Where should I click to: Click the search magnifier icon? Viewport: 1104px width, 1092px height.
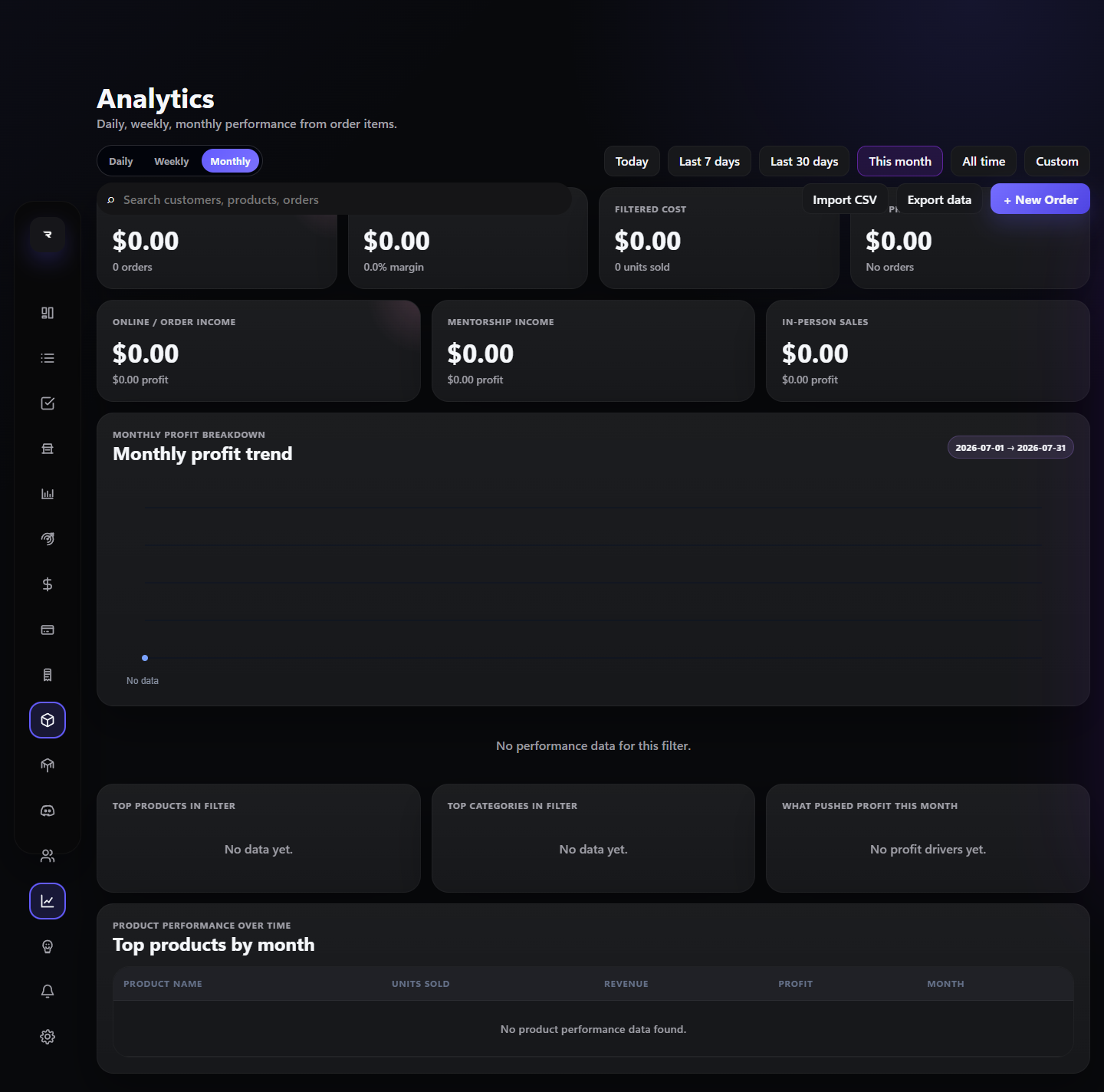coord(111,200)
